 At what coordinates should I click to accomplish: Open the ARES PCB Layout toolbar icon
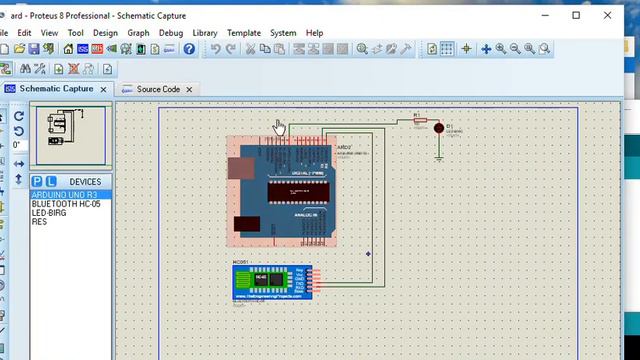[x=97, y=49]
